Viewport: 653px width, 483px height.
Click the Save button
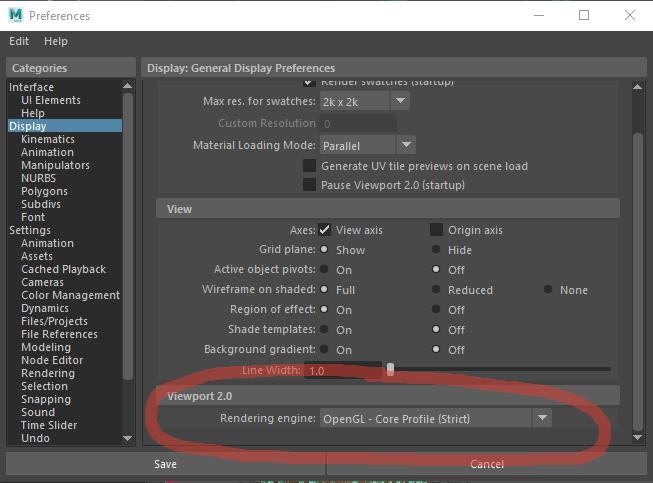coord(166,464)
